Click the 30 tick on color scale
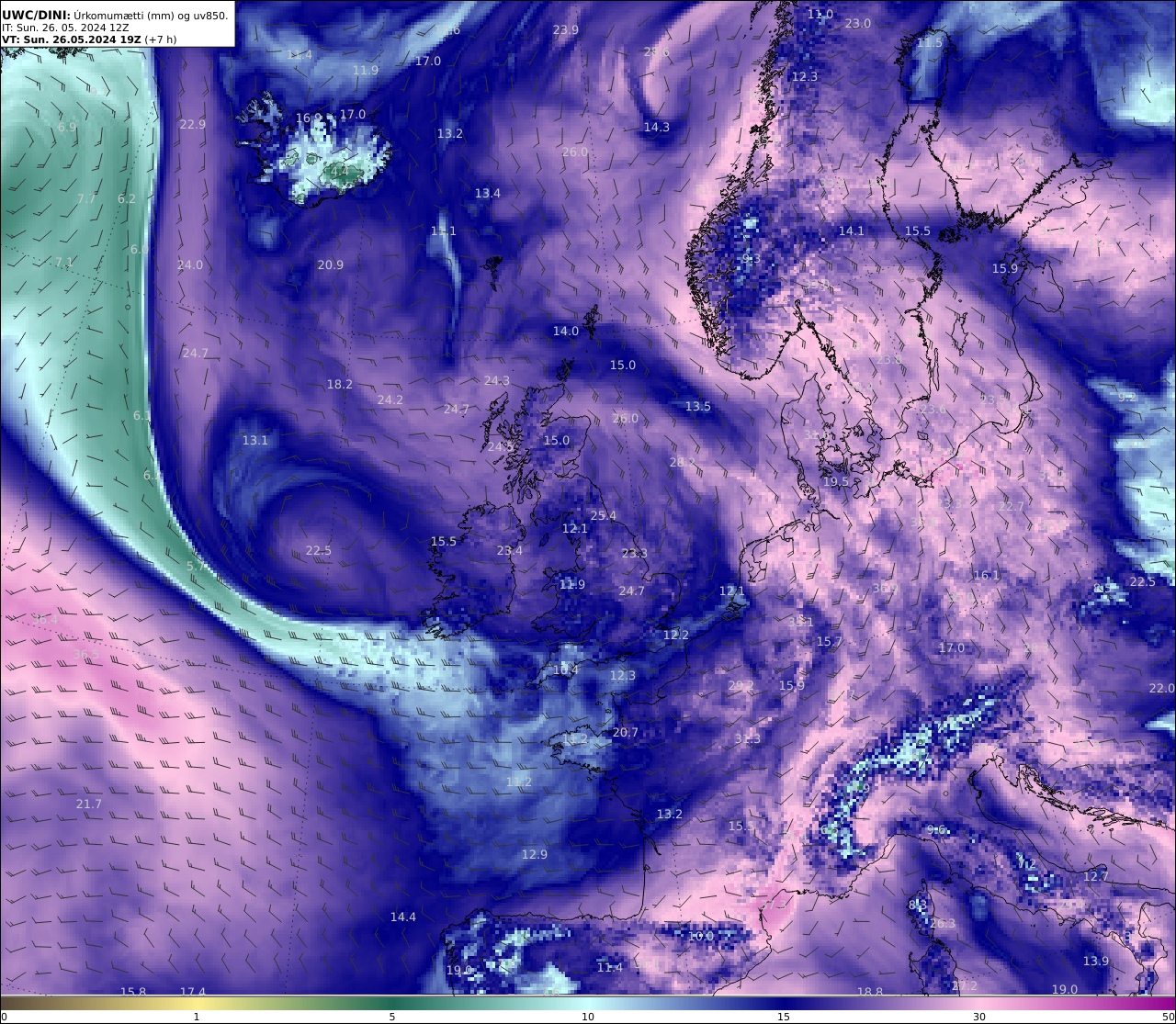1176x1024 pixels. click(x=979, y=1017)
